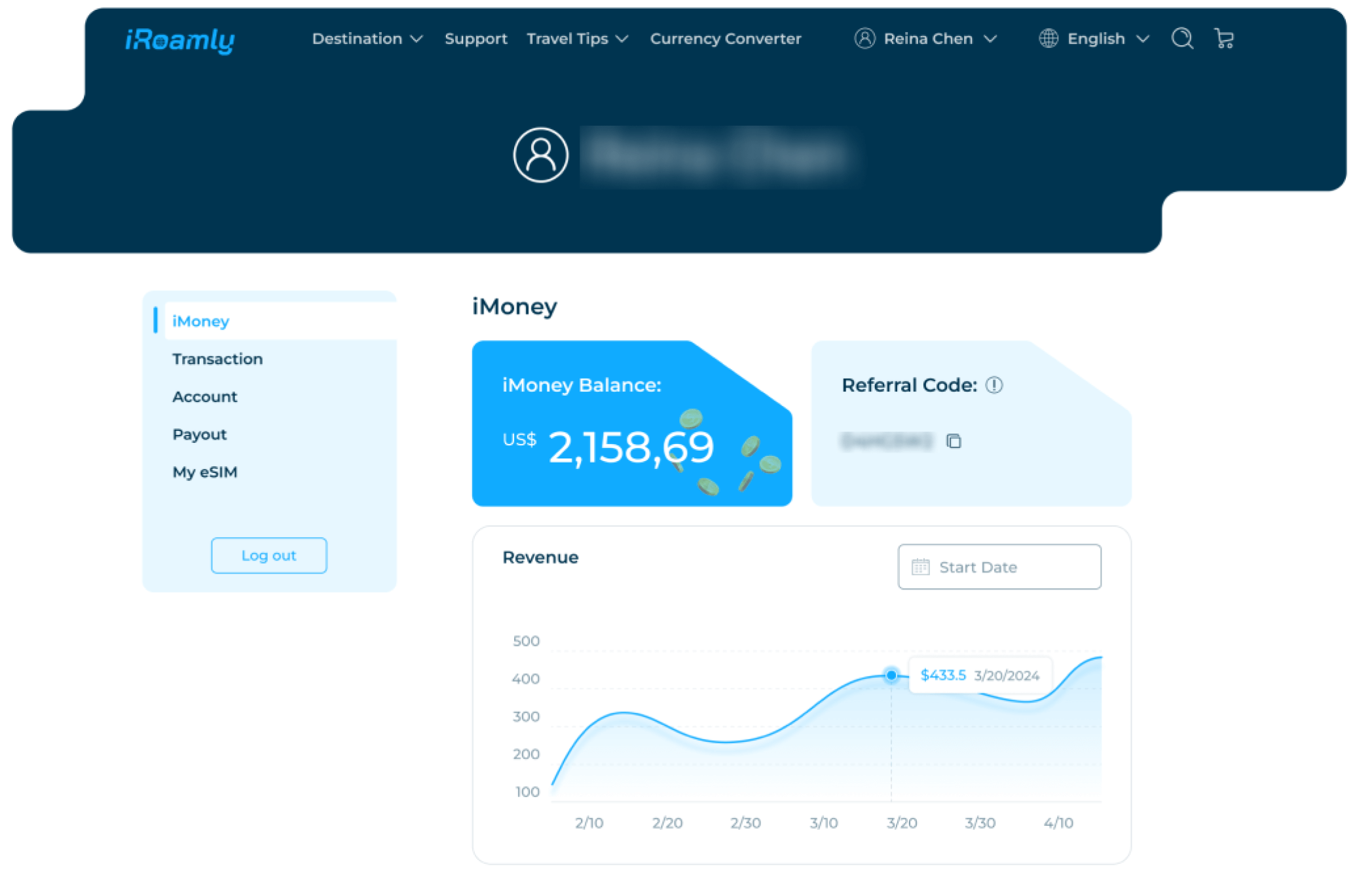This screenshot has width=1355, height=896.
Task: Click the 3/20/2024 tooltip date
Action: [1007, 675]
